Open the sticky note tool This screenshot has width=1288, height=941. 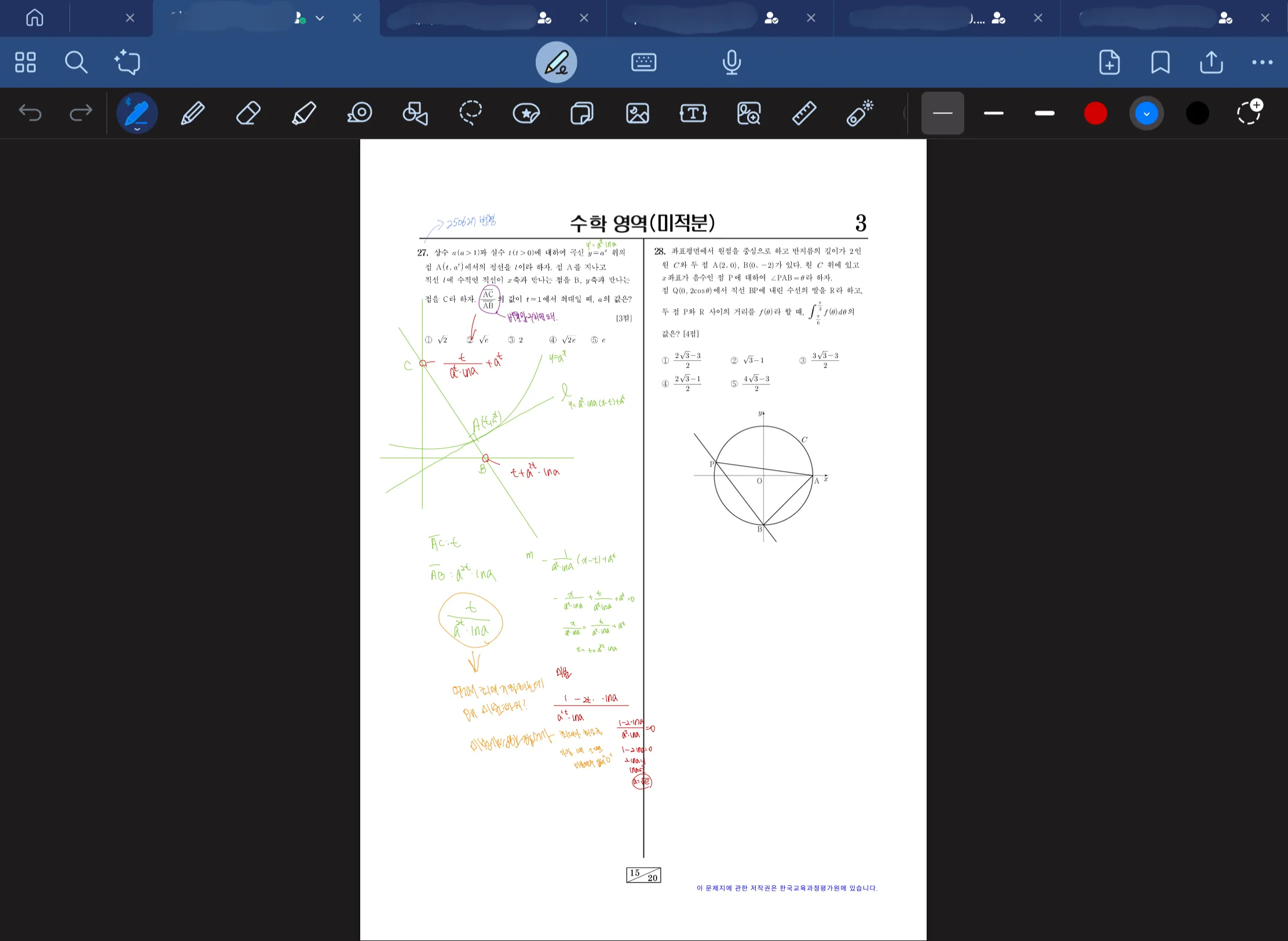tap(582, 113)
